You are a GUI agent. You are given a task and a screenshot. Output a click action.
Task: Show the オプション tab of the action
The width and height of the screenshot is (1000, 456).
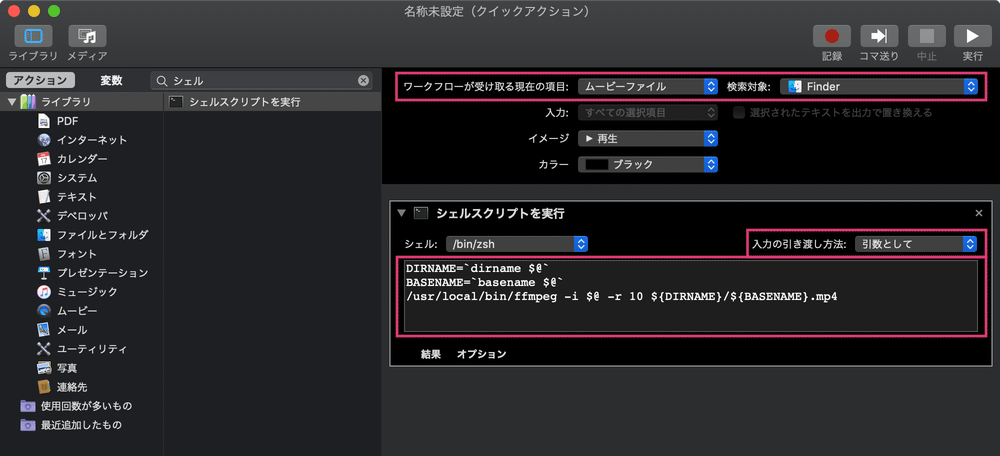tap(482, 354)
